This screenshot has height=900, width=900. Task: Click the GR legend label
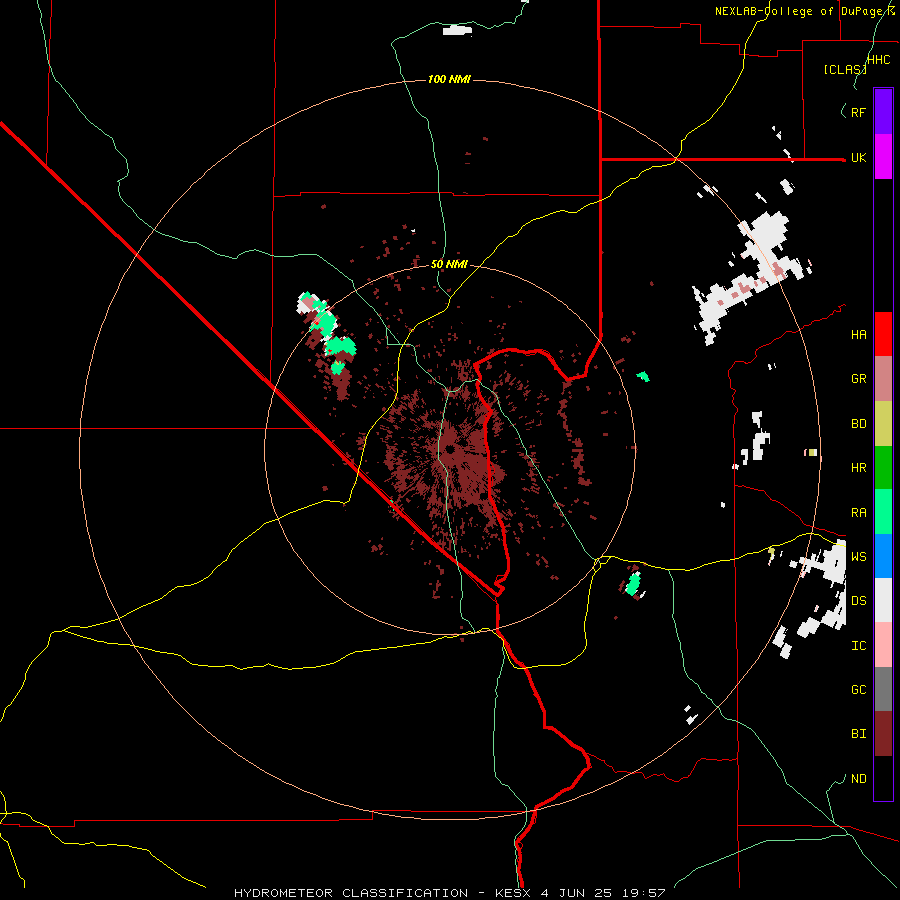pyautogui.click(x=858, y=379)
